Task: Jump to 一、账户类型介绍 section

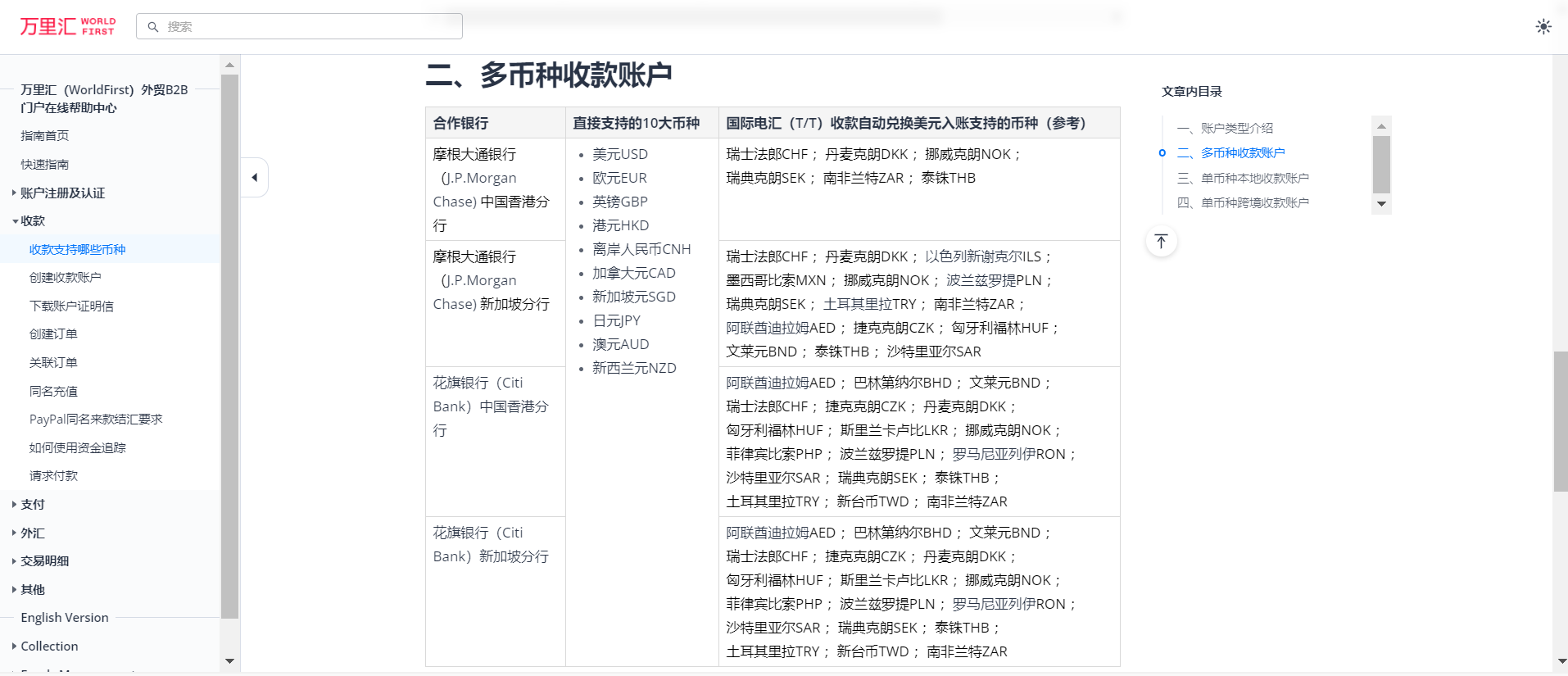Action: coord(1225,128)
